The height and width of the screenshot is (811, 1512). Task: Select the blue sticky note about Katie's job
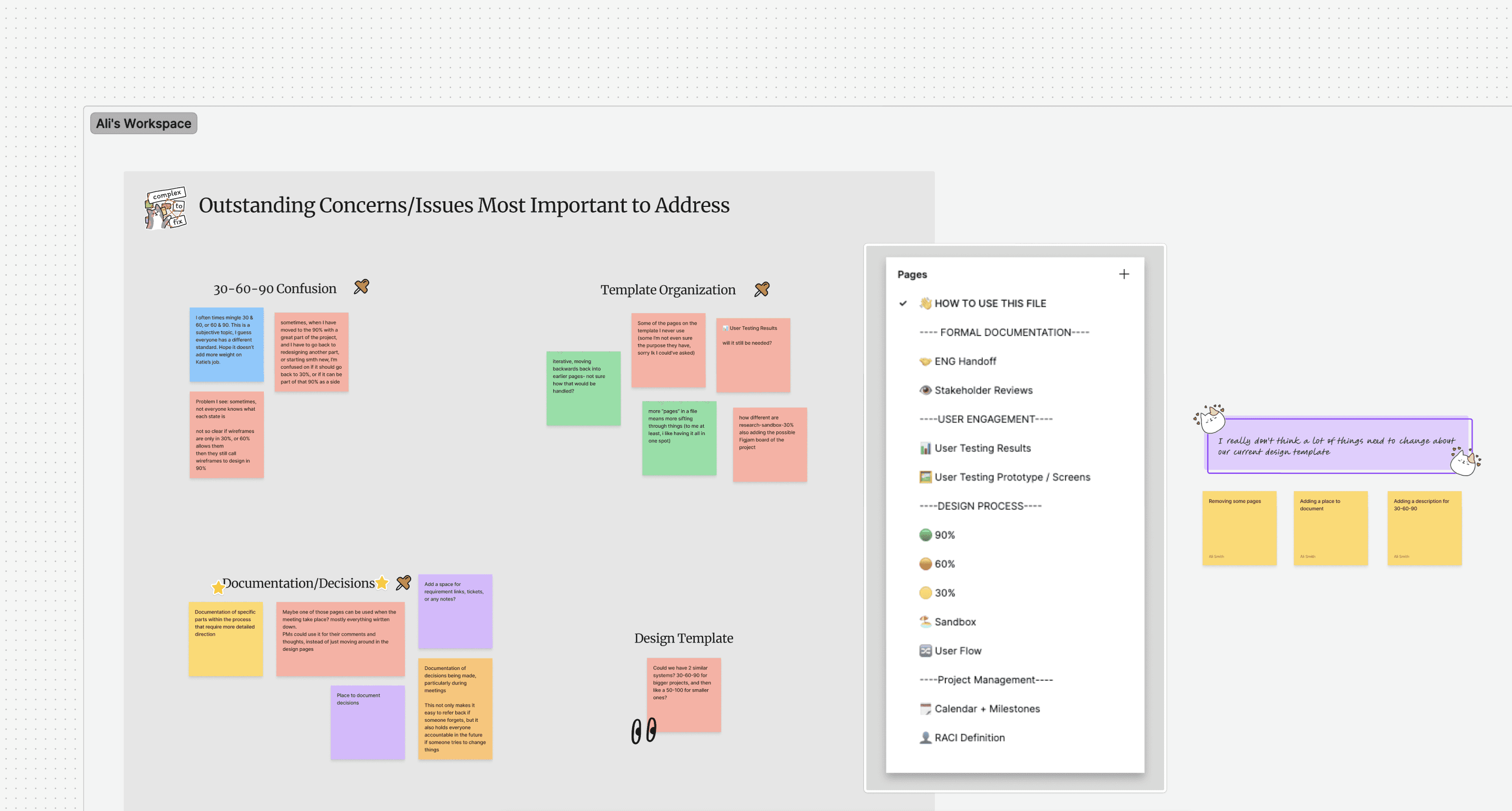[x=227, y=344]
